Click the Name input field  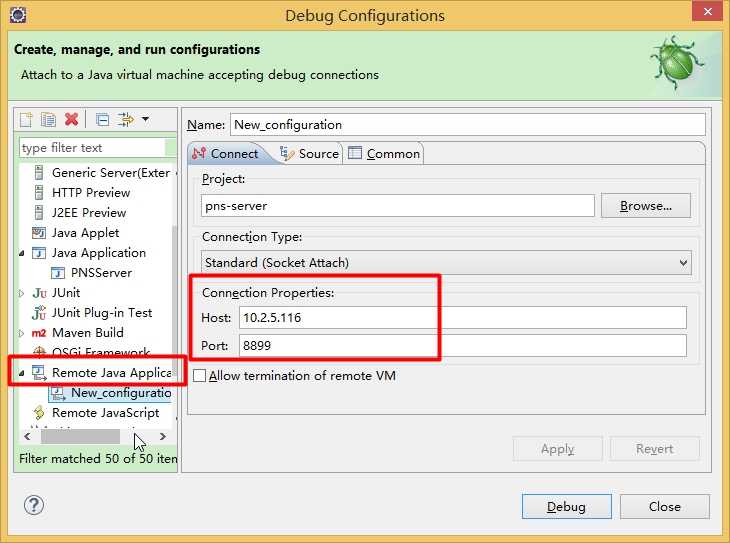pos(467,125)
